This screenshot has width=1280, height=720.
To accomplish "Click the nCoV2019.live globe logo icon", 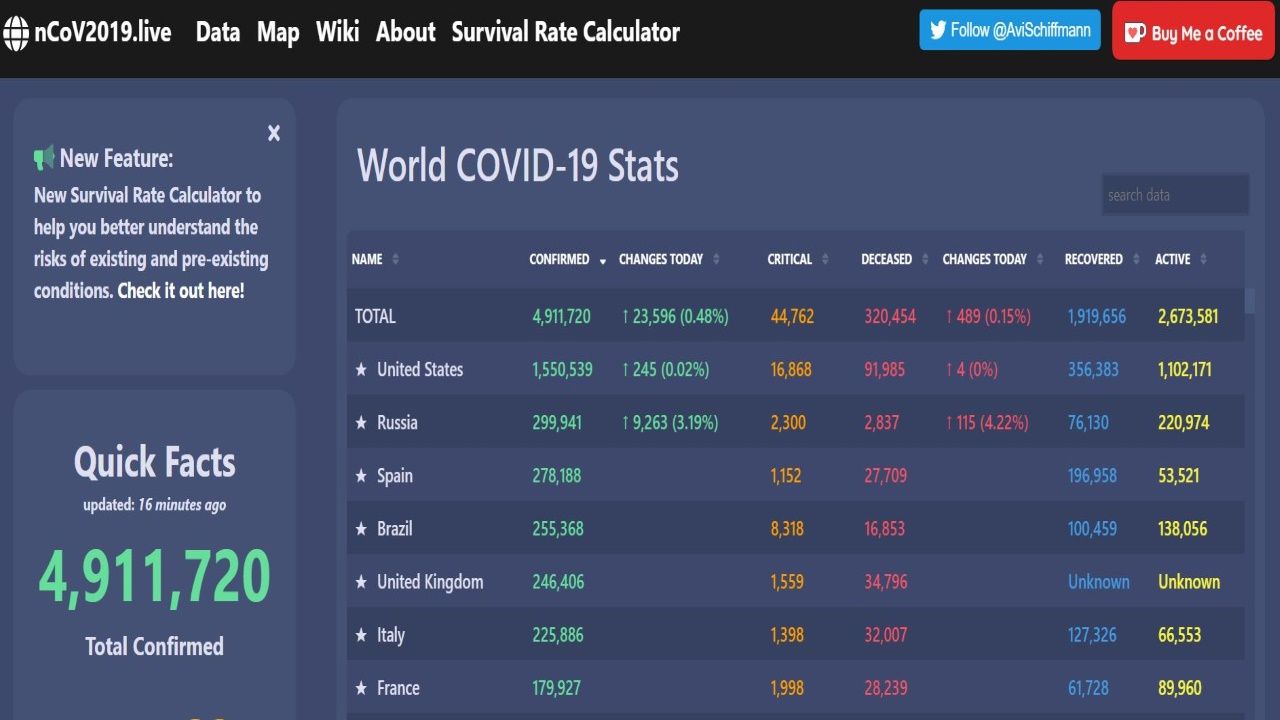I will [16, 33].
